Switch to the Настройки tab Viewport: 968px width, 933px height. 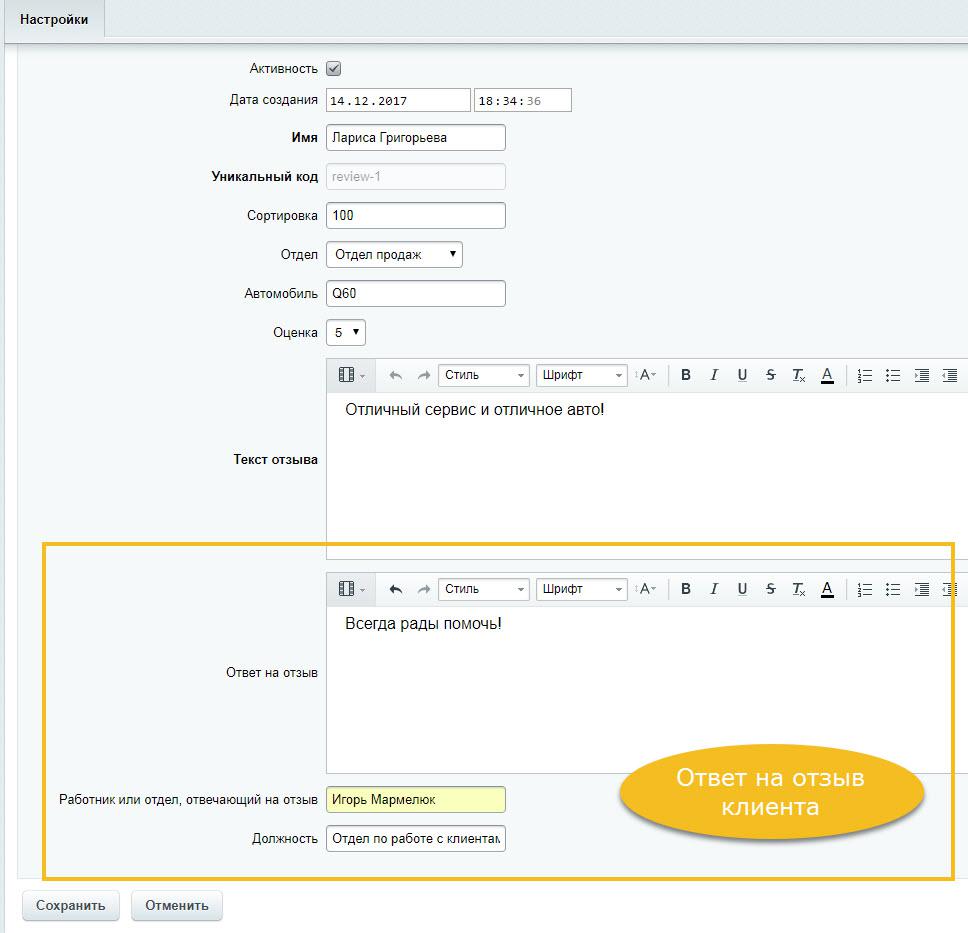54,20
